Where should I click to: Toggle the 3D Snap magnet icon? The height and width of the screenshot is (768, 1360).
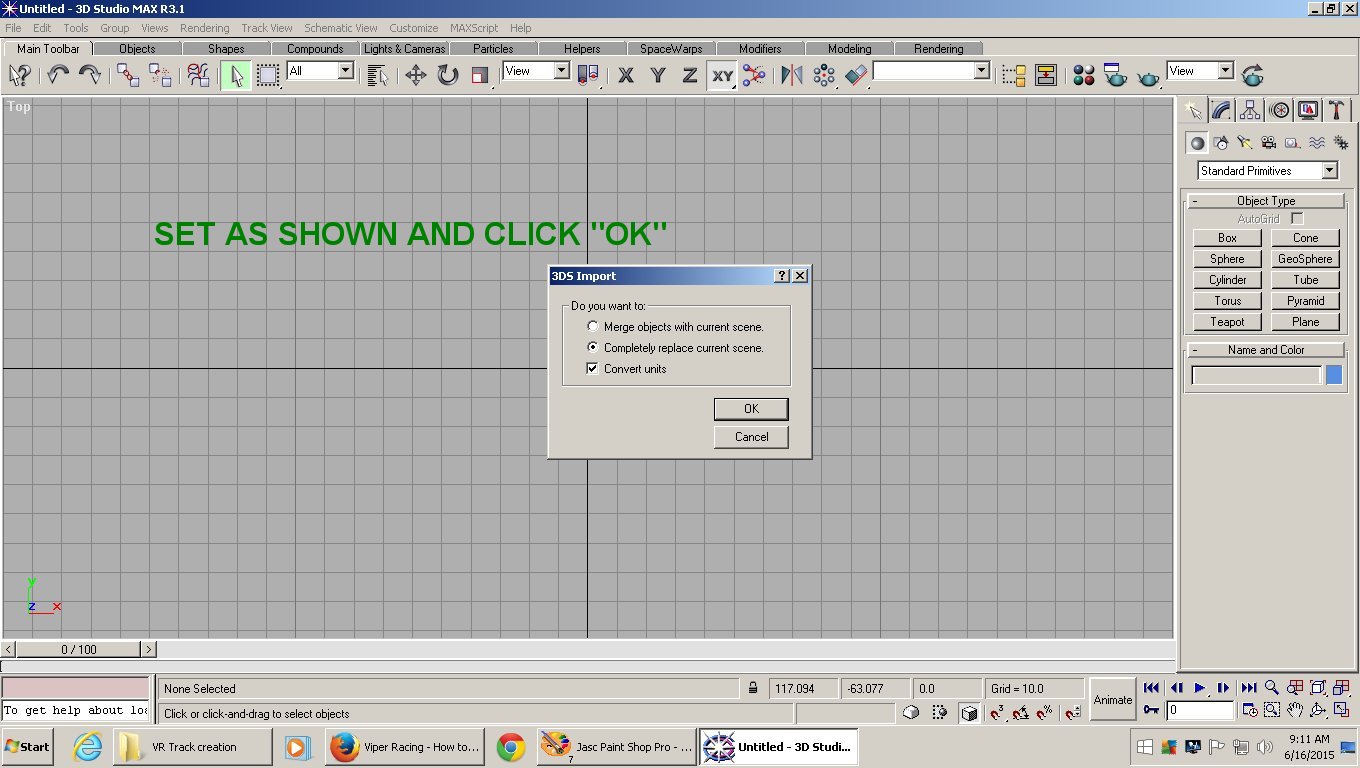click(996, 712)
